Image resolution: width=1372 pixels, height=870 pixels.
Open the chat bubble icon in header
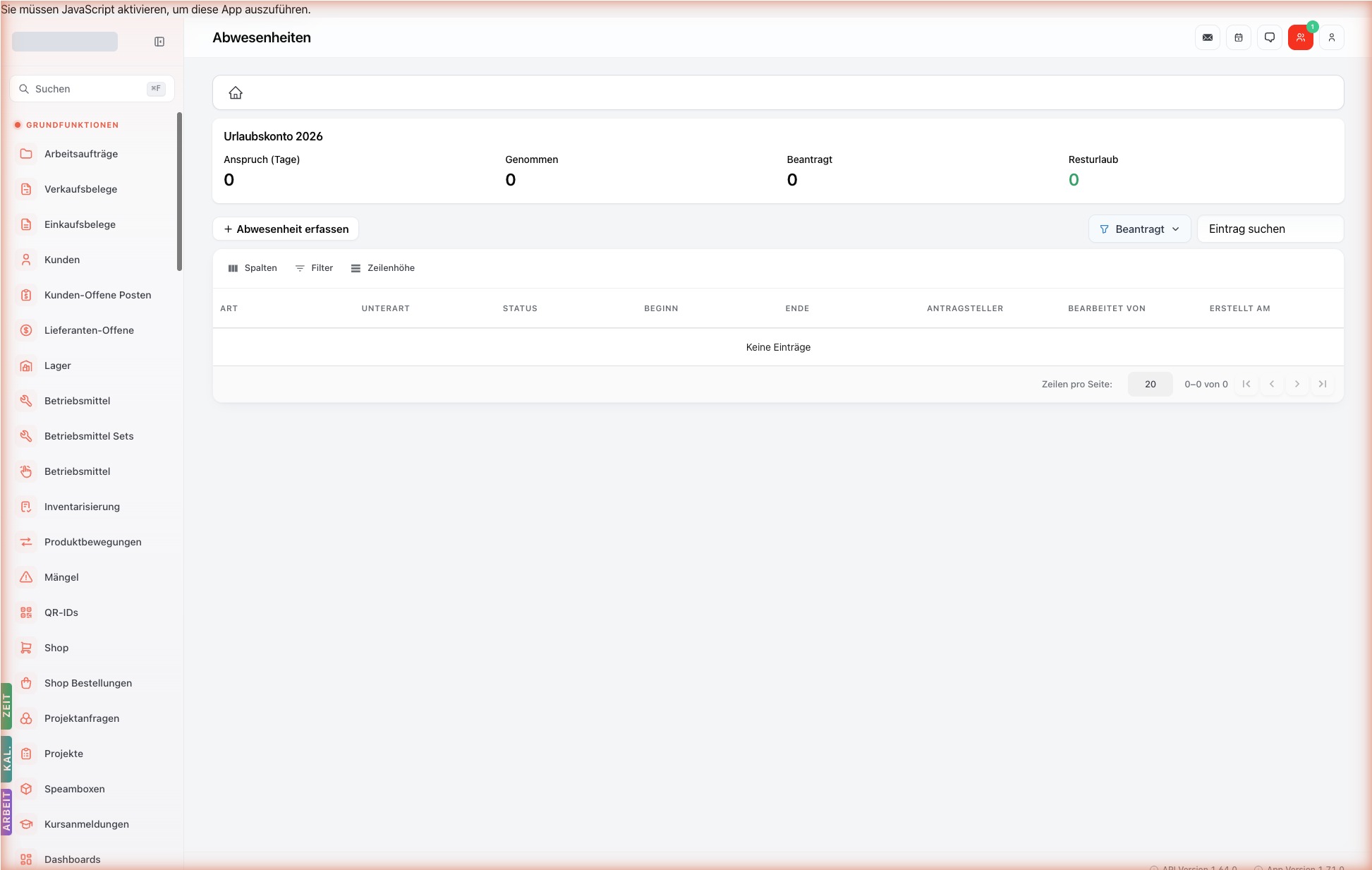pyautogui.click(x=1270, y=37)
